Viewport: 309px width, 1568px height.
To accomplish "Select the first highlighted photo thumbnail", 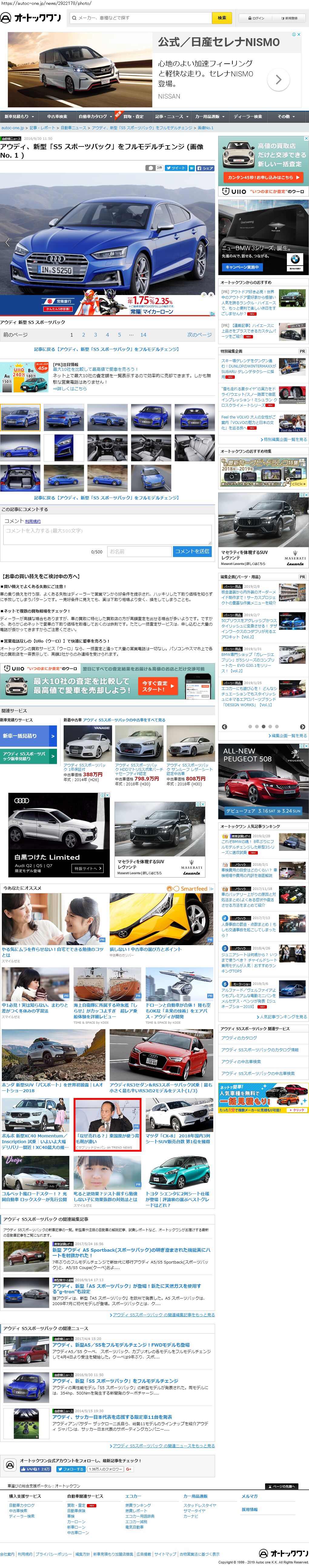I will [x=20, y=417].
